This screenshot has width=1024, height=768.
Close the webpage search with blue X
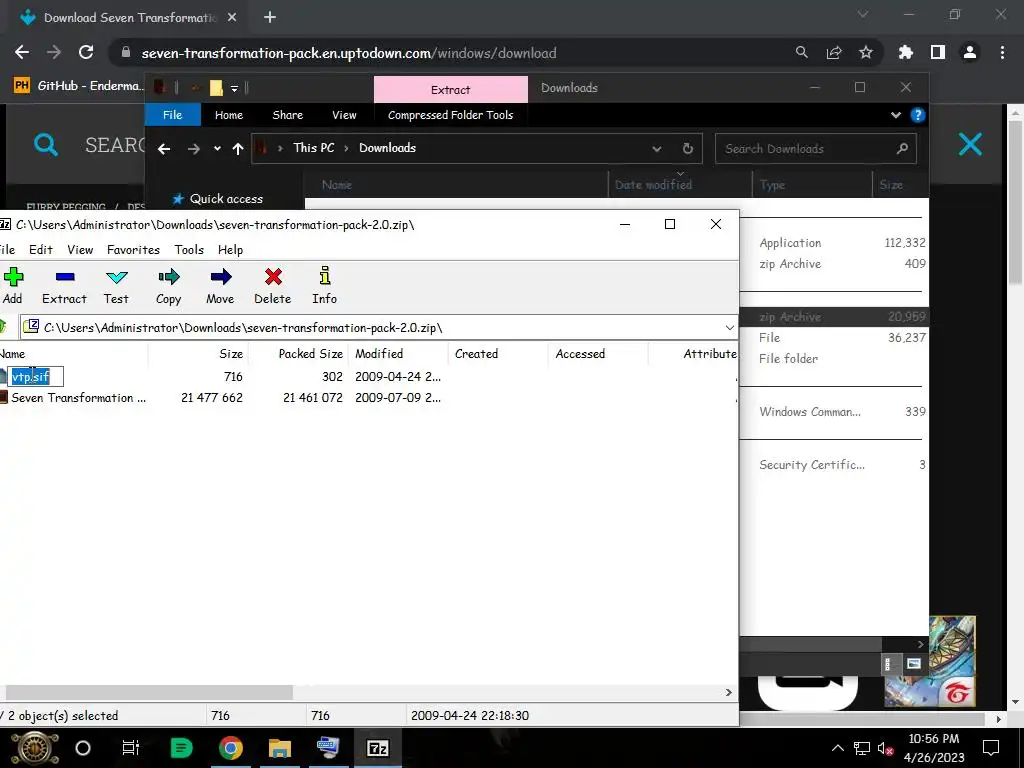[970, 144]
